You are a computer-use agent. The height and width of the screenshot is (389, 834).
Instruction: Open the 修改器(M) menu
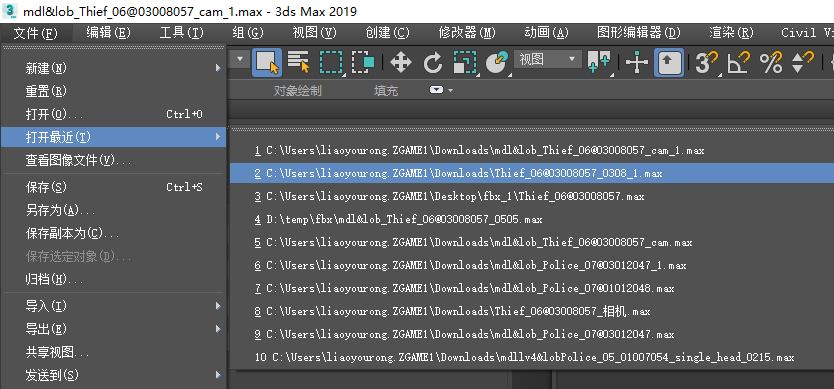click(467, 33)
